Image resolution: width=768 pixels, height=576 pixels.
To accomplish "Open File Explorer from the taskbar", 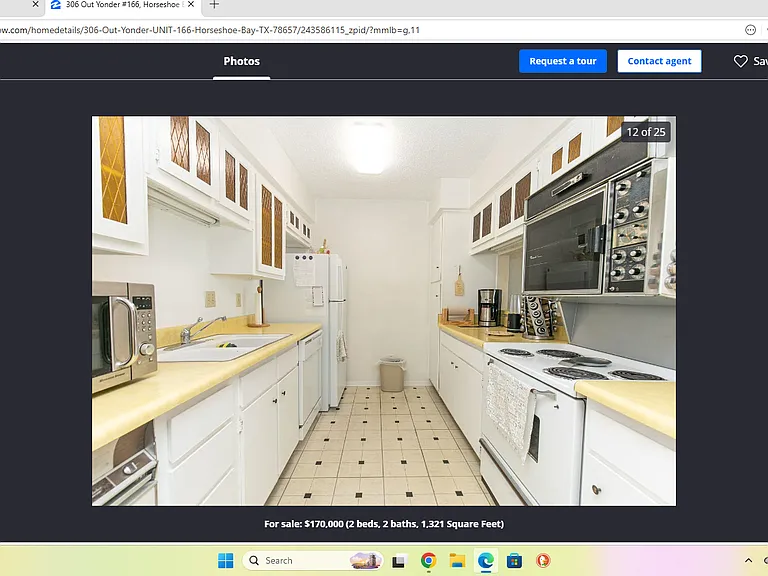I will pos(457,560).
